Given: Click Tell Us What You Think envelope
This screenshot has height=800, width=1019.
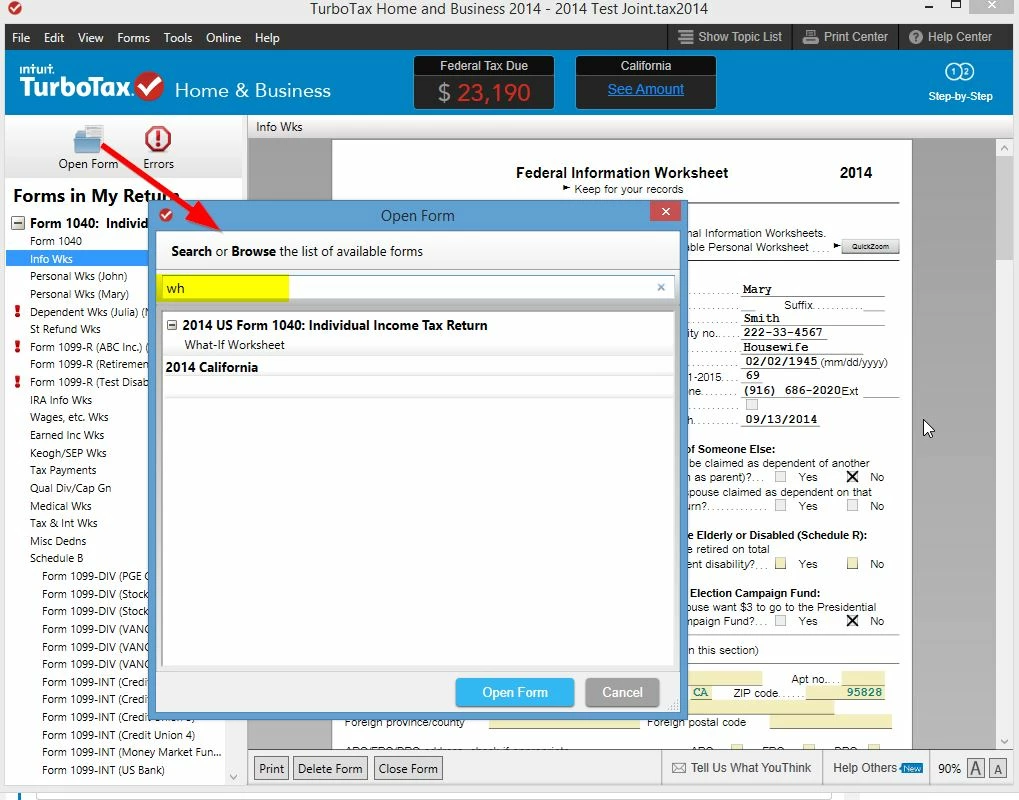Looking at the screenshot, I should coord(678,768).
